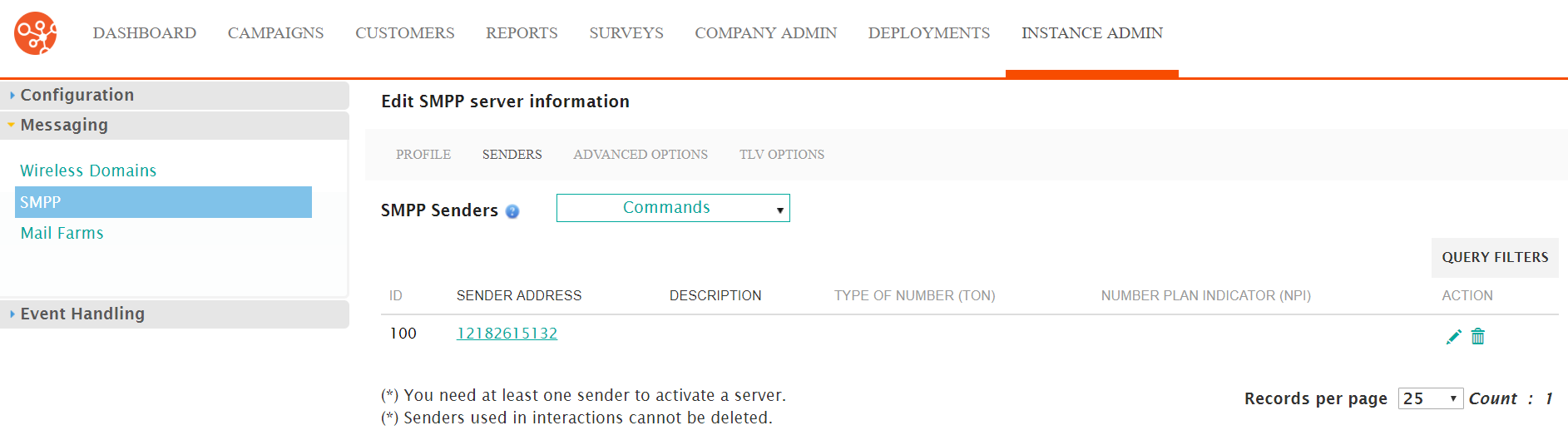Switch to Advanced Options tab
Viewport: 1568px width, 445px height.
[x=641, y=155]
